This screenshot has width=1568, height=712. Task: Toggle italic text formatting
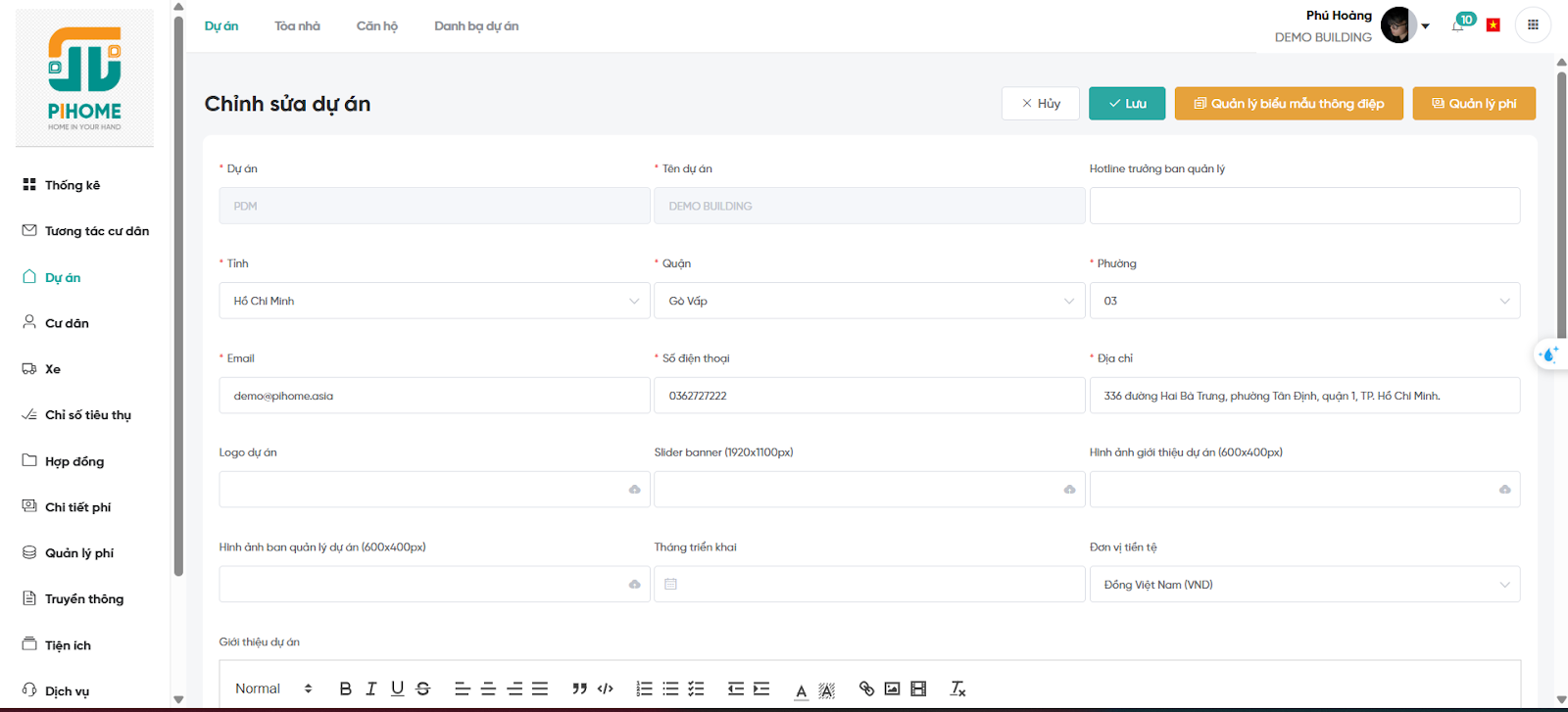pyautogui.click(x=371, y=688)
